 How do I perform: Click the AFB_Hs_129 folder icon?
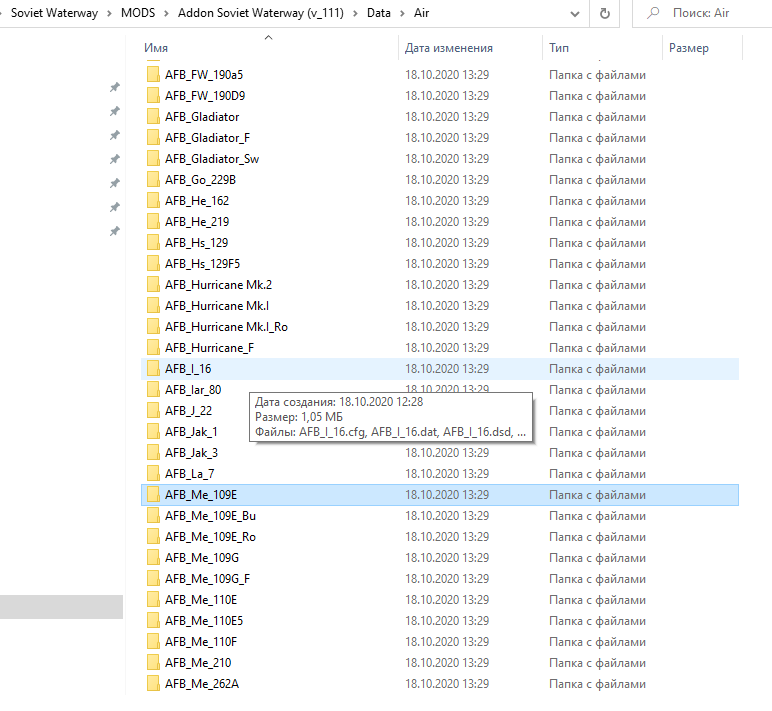(153, 243)
